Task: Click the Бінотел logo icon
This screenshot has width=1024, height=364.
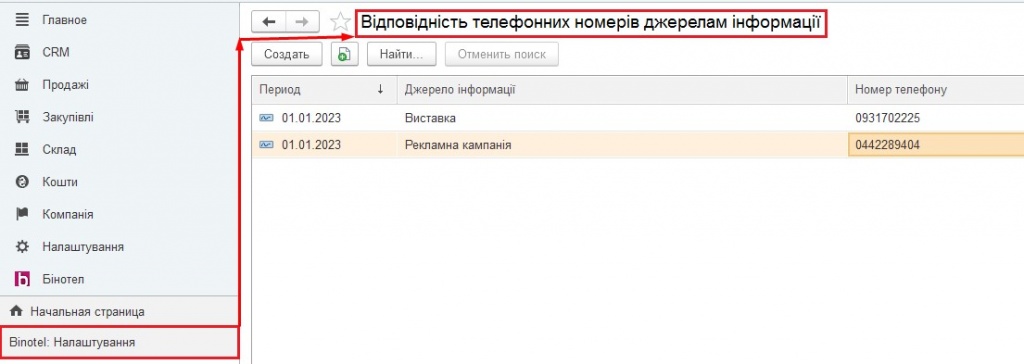Action: pyautogui.click(x=22, y=279)
